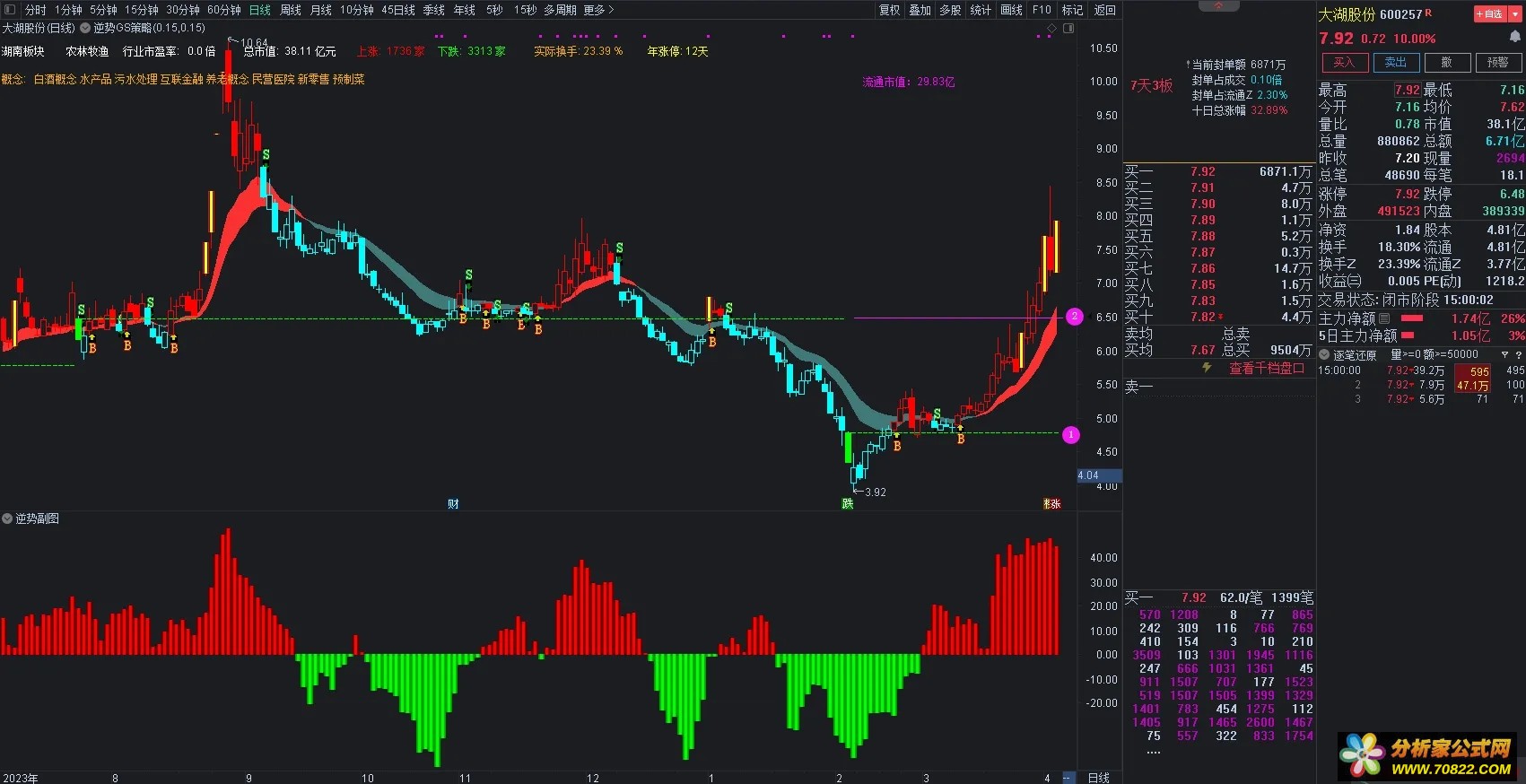Select the 60分钟 period

tap(224, 10)
